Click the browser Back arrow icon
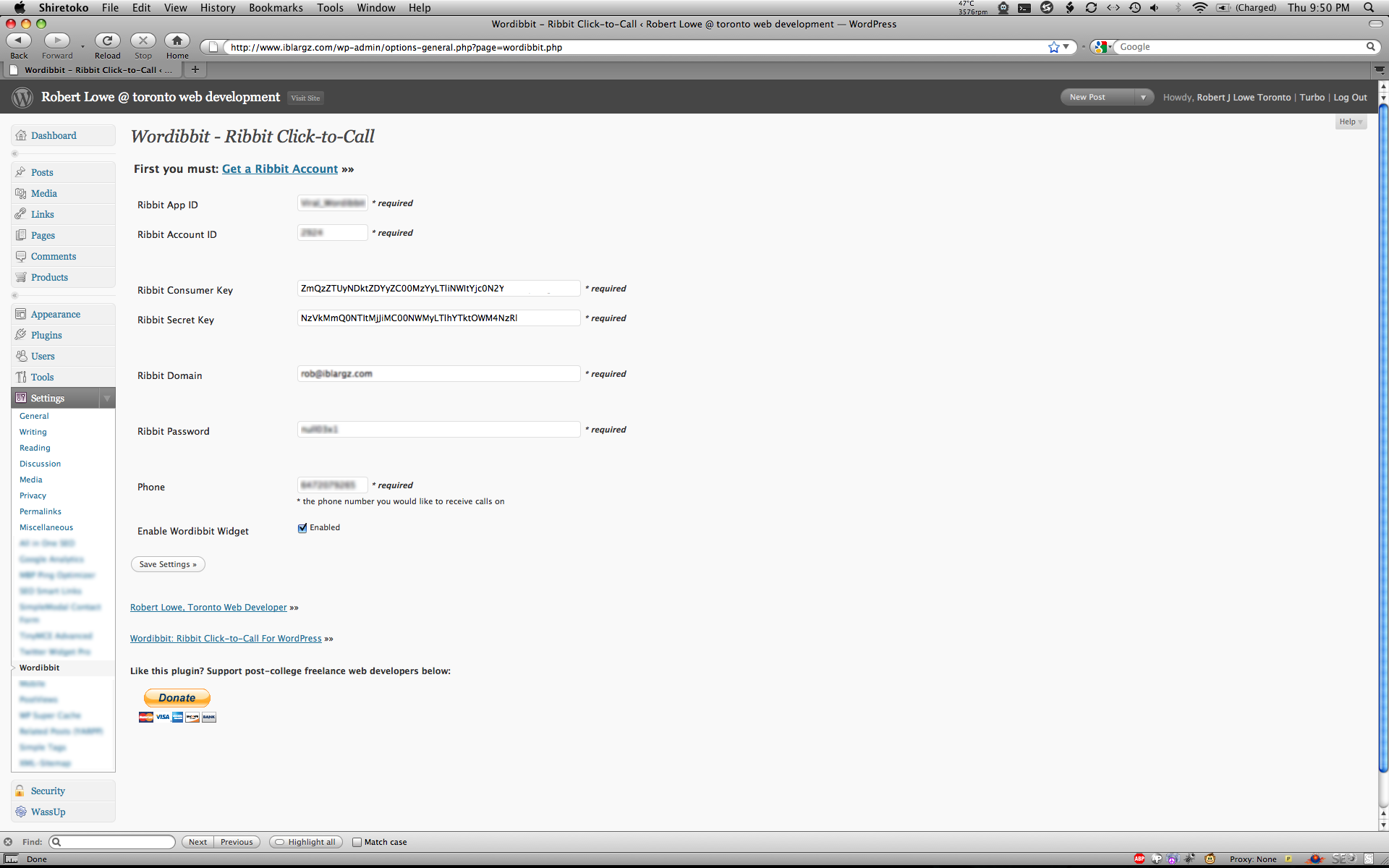The image size is (1389, 868). (x=19, y=41)
